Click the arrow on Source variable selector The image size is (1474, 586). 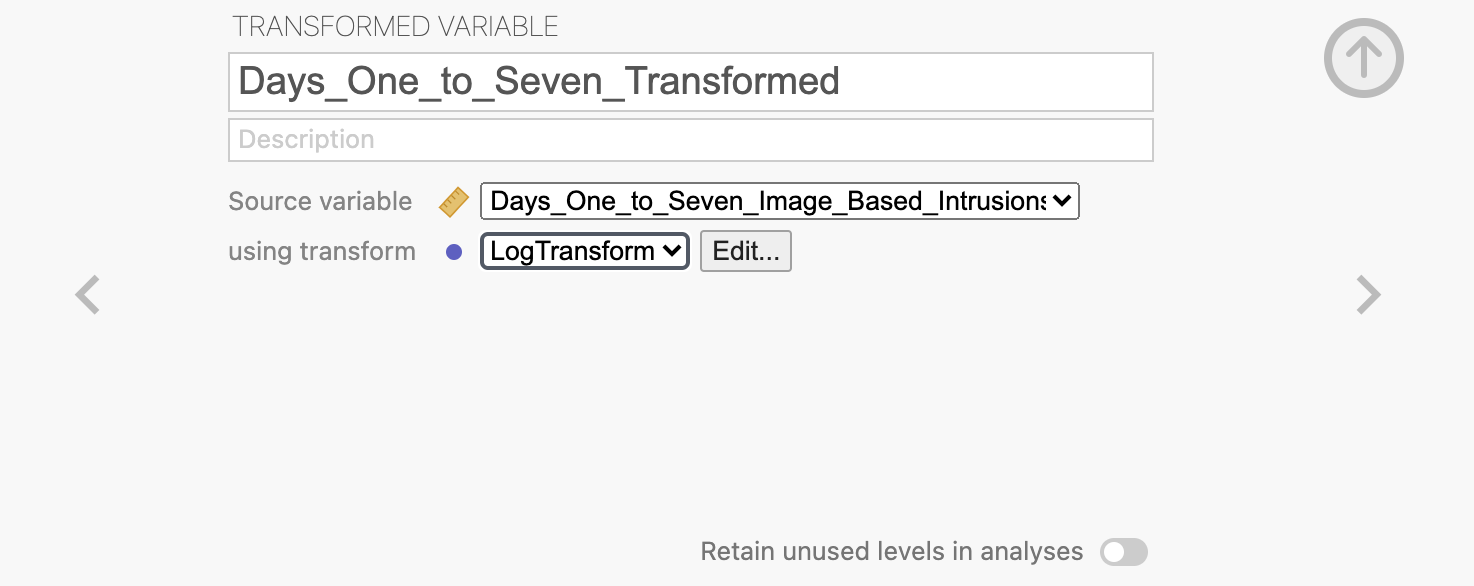[x=1062, y=201]
